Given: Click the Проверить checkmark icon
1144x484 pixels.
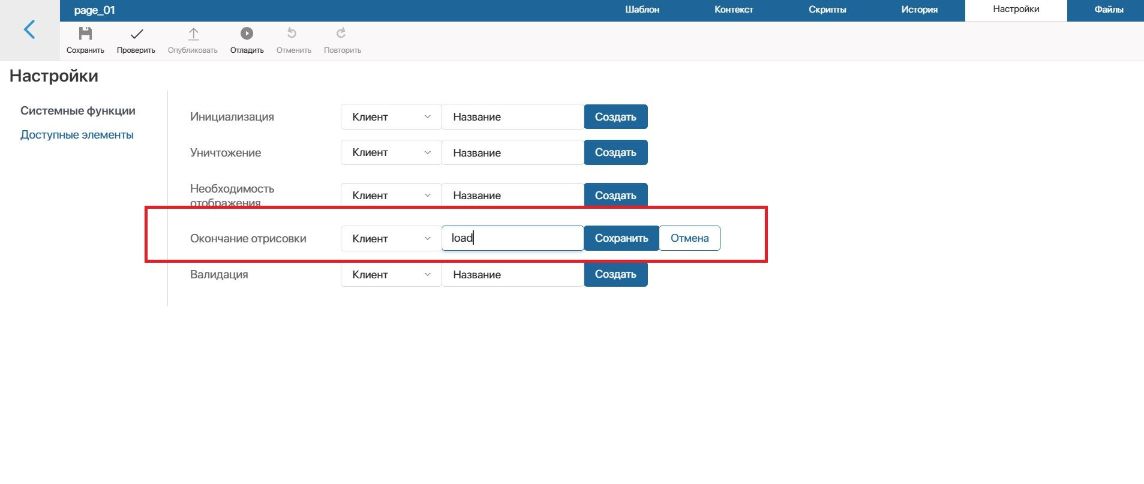Looking at the screenshot, I should click(136, 34).
